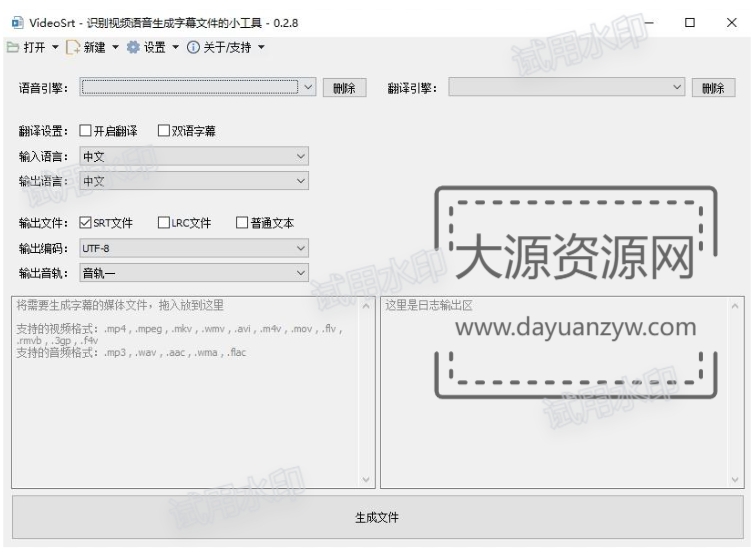Expand the arrow next to 关于/支持
753x555 pixels.
(x=261, y=47)
